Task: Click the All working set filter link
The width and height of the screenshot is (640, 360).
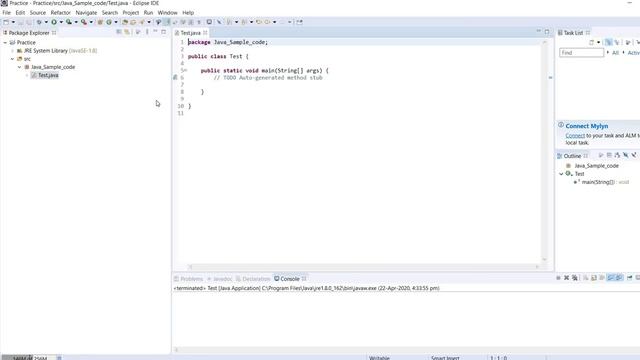Action: [615, 53]
